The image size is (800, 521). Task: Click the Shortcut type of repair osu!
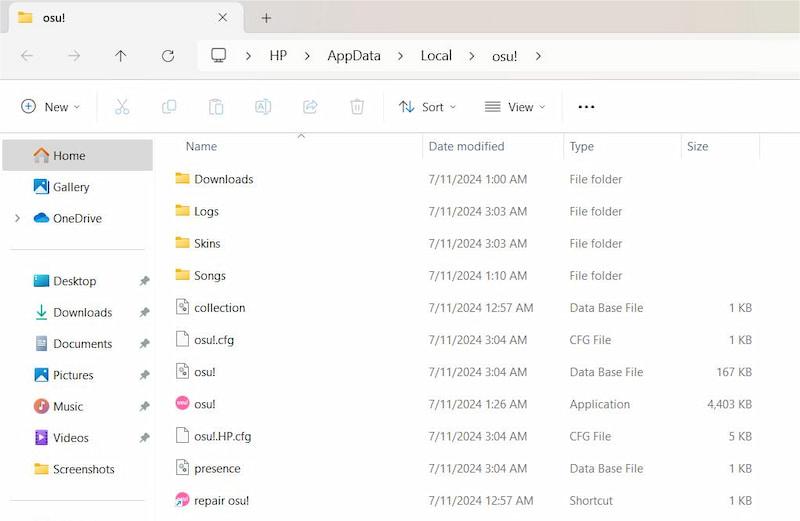[x=591, y=501]
